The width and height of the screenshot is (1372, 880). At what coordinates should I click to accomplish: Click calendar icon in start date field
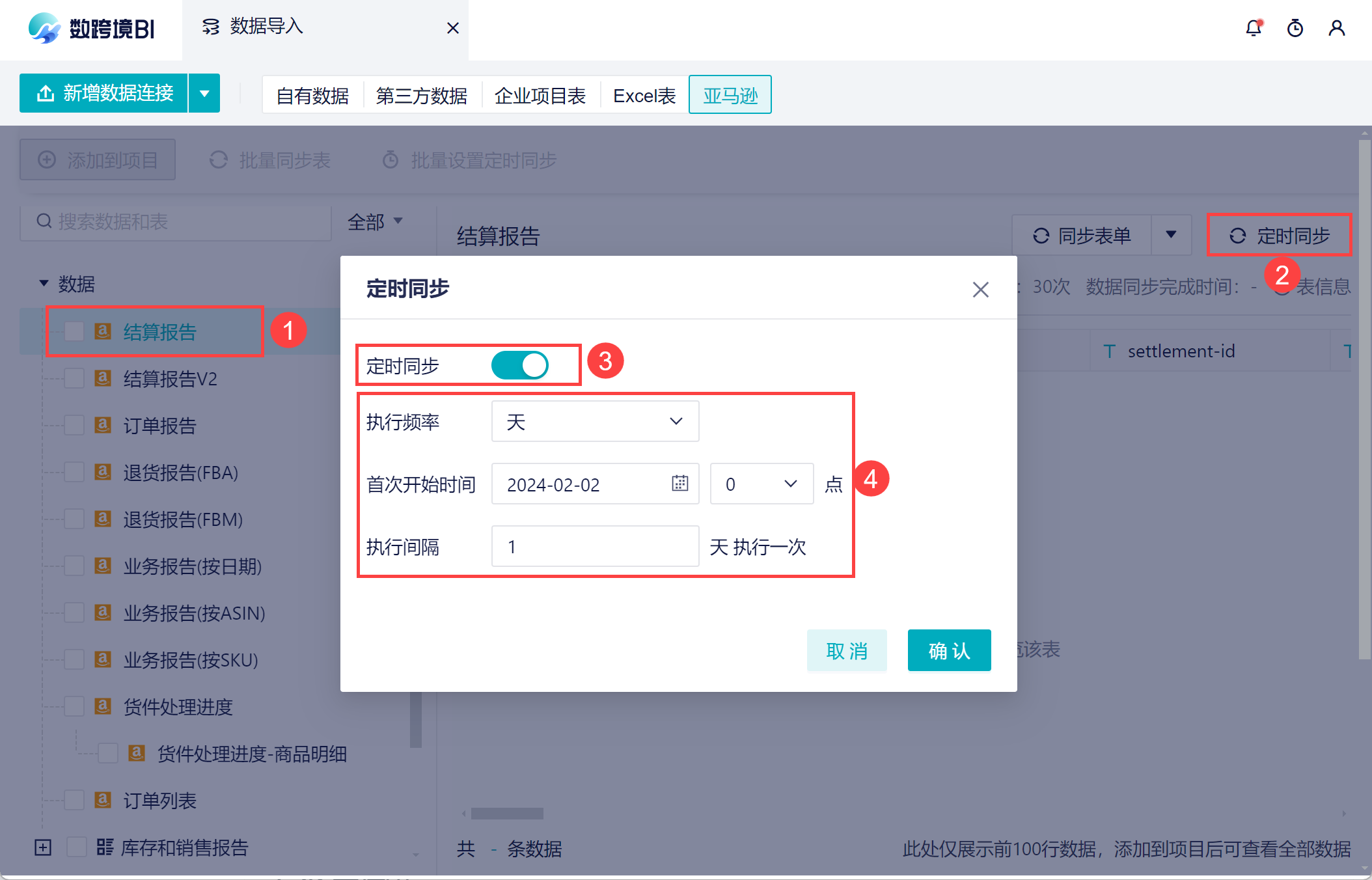tap(679, 483)
